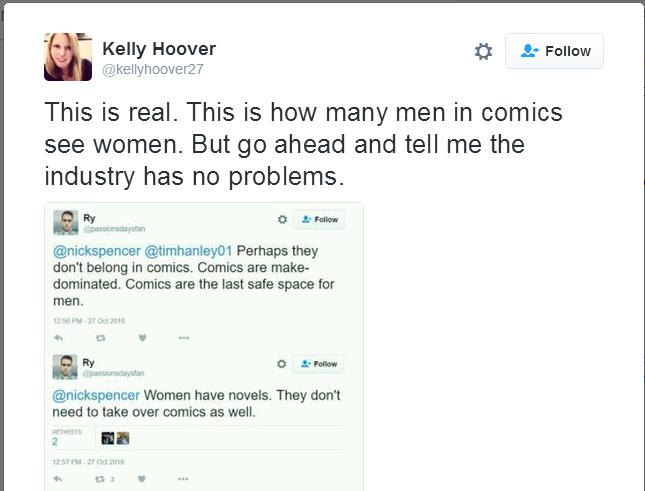Viewport: 645px width, 491px height.
Task: Open gear menu on first Ry tweet
Action: (x=282, y=220)
